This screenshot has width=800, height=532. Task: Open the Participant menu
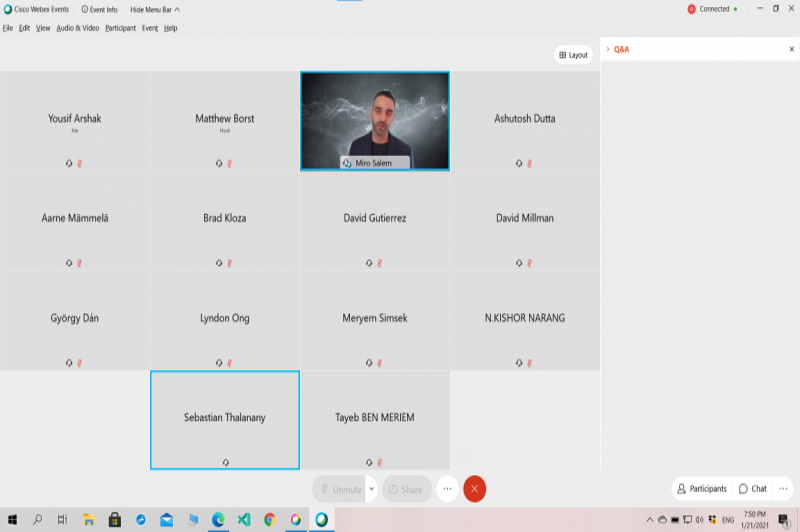(120, 28)
